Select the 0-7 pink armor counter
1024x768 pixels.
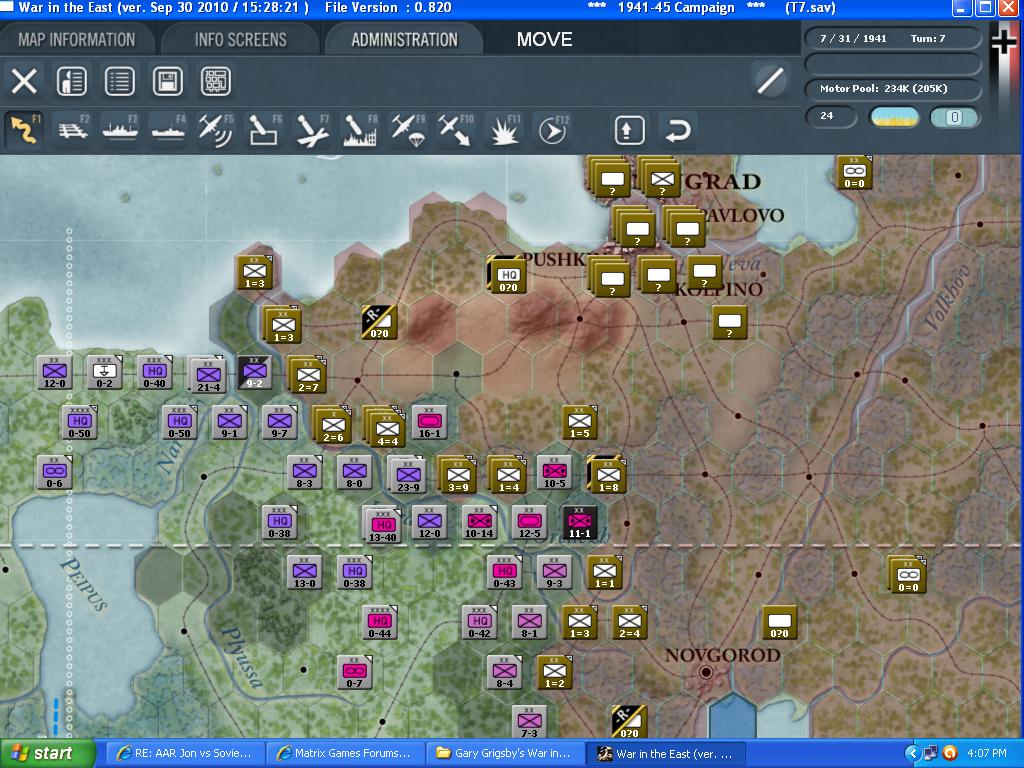point(355,673)
